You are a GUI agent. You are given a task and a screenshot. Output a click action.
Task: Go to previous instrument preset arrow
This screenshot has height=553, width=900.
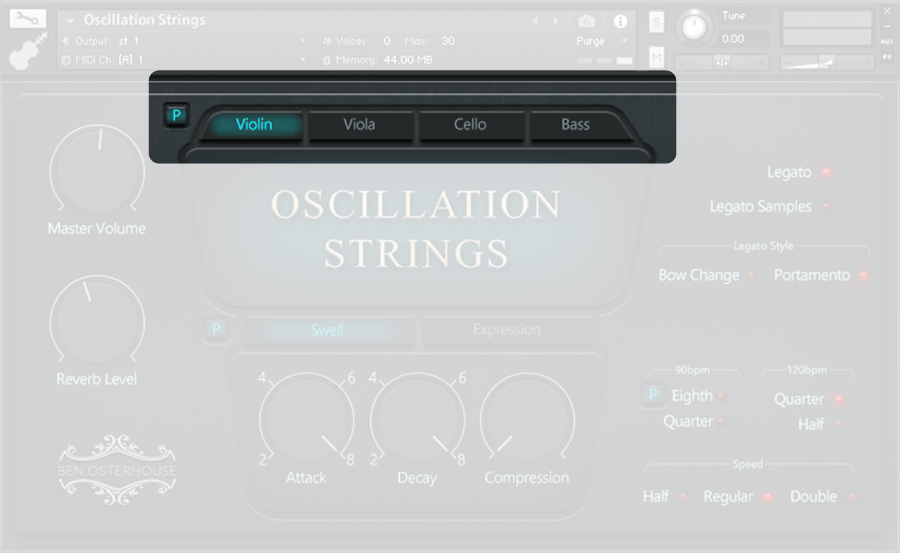point(536,21)
